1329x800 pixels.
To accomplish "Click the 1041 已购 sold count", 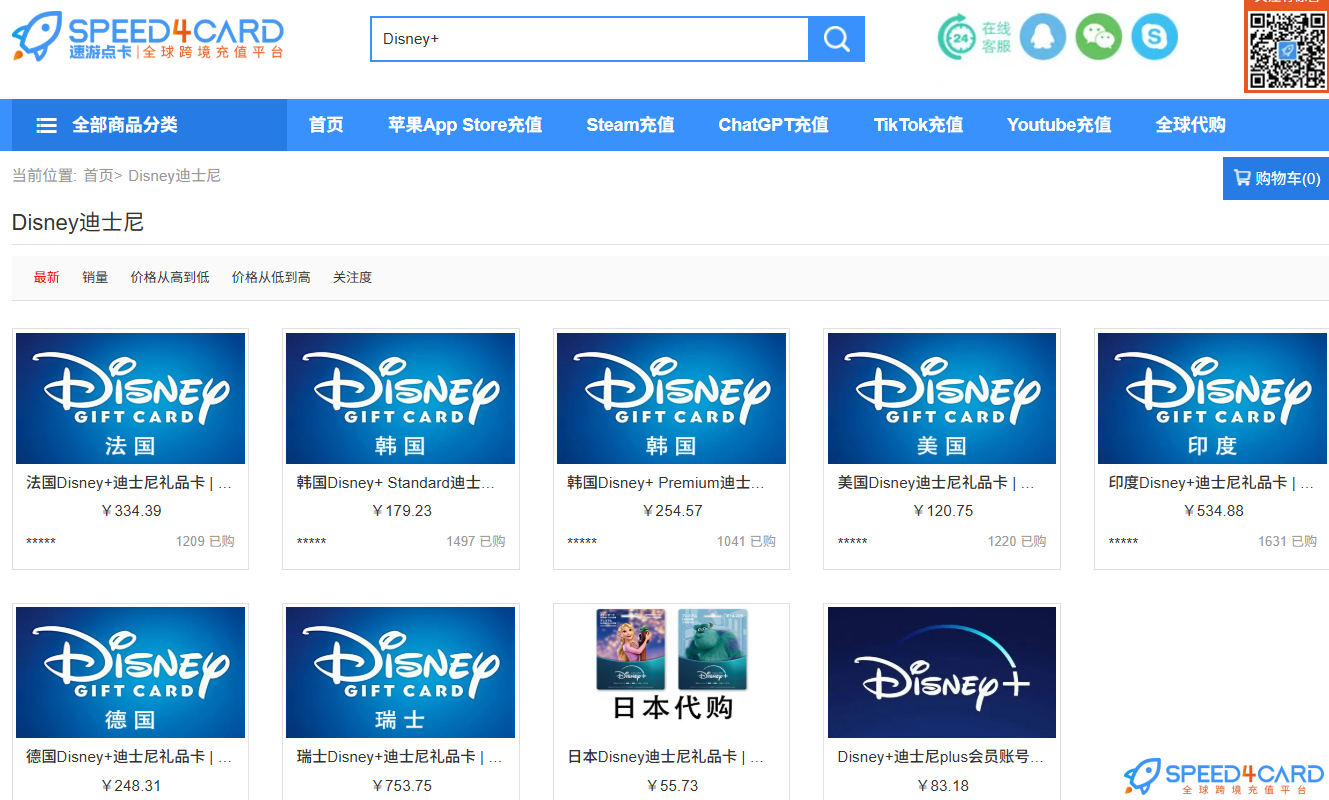I will (x=746, y=541).
